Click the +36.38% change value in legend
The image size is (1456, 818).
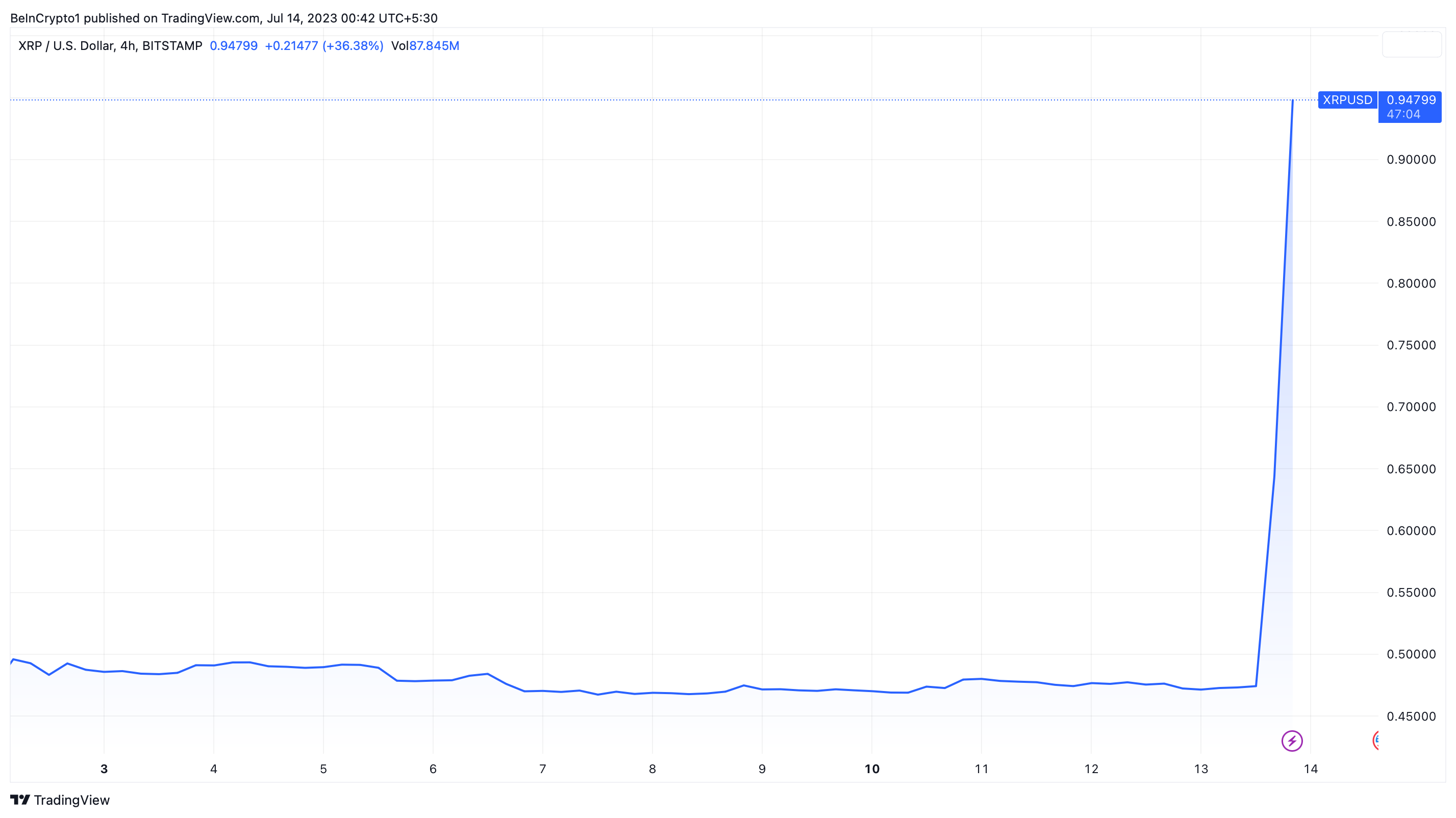click(x=353, y=46)
